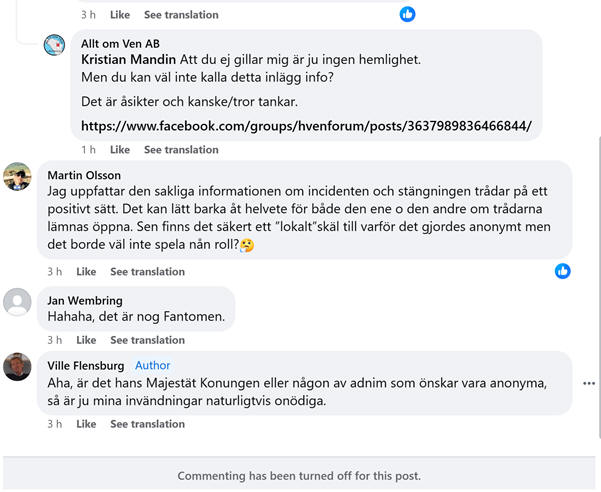Like Ville Flensburg's comment
The image size is (601, 492).
(86, 424)
